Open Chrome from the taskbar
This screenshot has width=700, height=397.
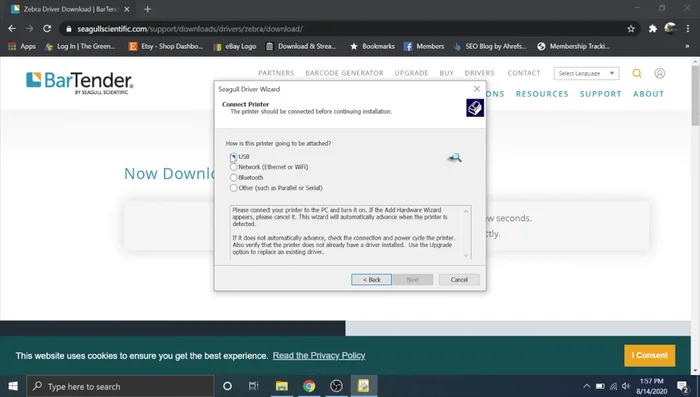tap(309, 386)
